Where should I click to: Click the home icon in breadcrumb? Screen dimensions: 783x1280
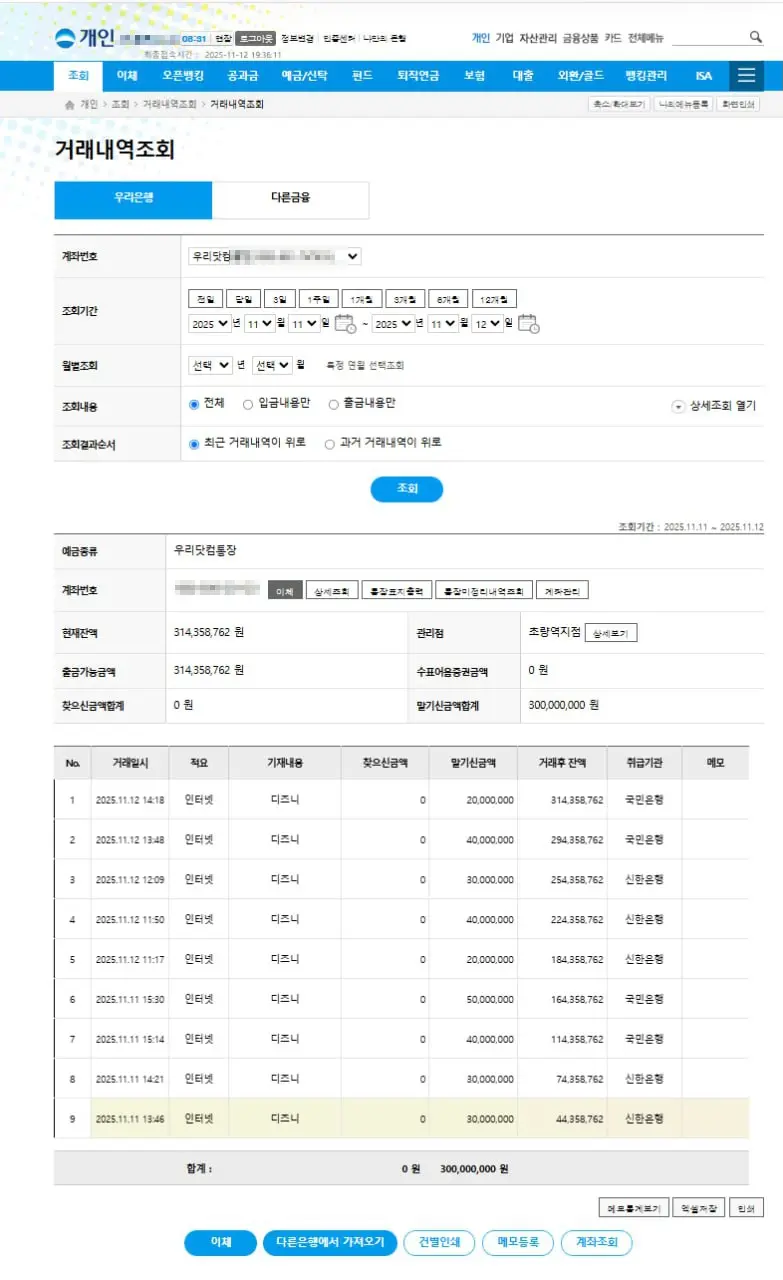(68, 104)
